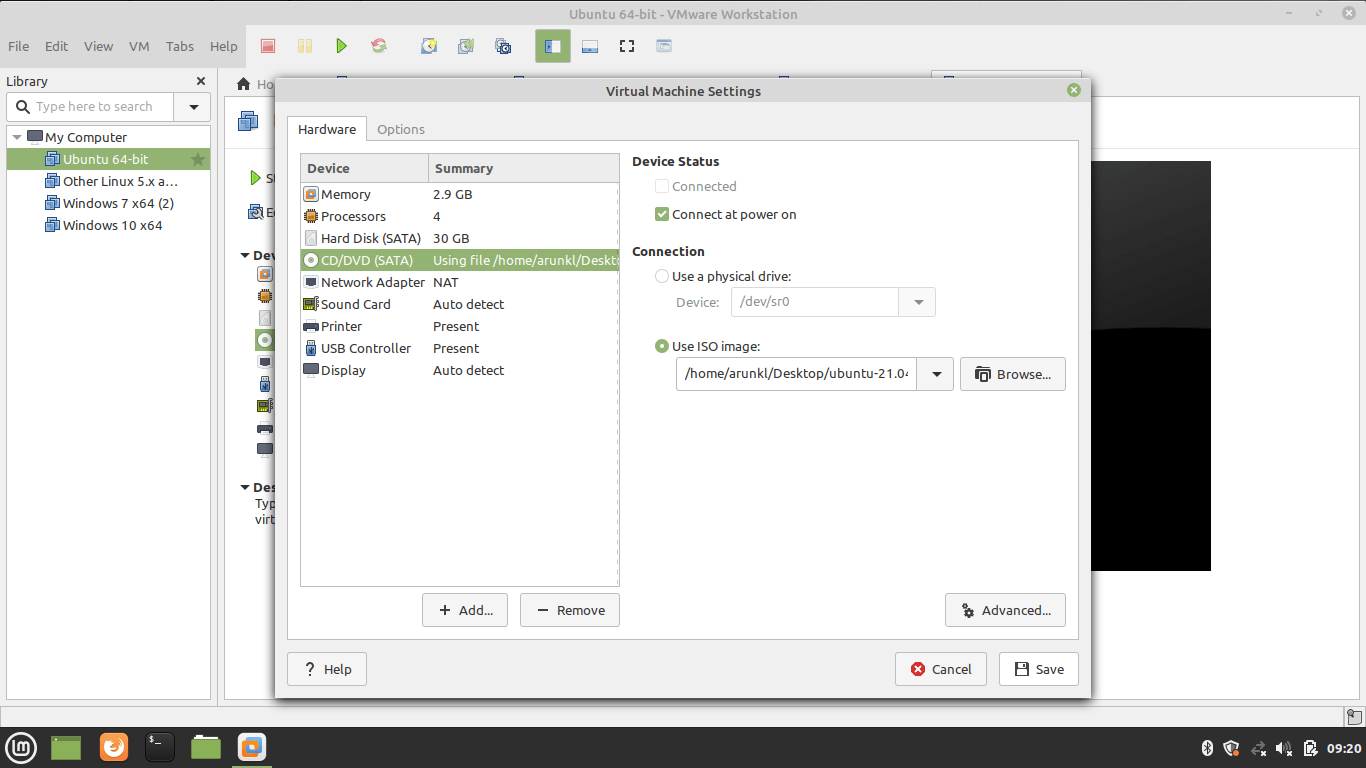Screen dimensions: 1366x768
Task: Click the security shield tray icon
Action: (1232, 748)
